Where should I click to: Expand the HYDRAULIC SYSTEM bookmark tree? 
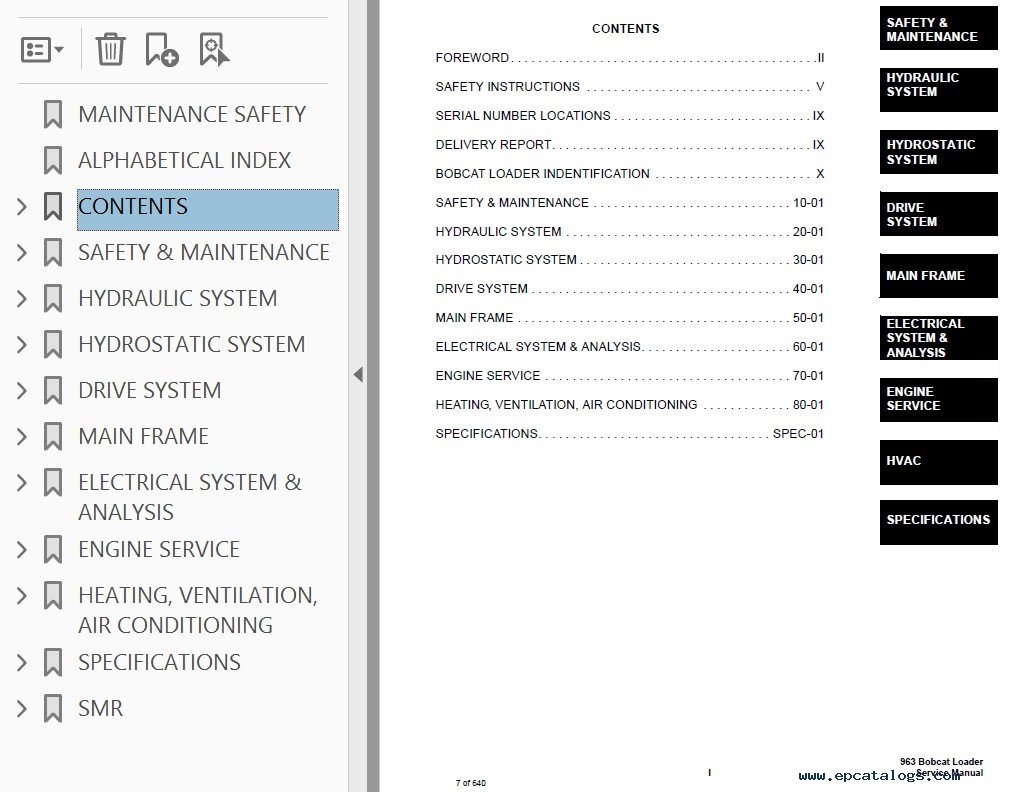pyautogui.click(x=22, y=299)
